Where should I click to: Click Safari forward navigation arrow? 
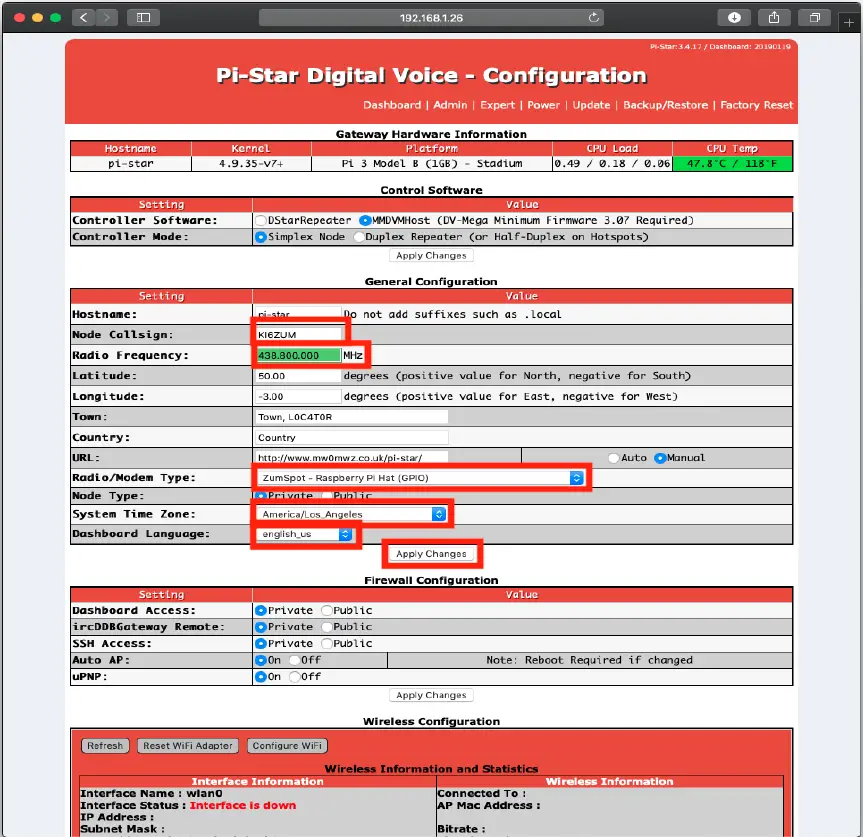(x=106, y=17)
